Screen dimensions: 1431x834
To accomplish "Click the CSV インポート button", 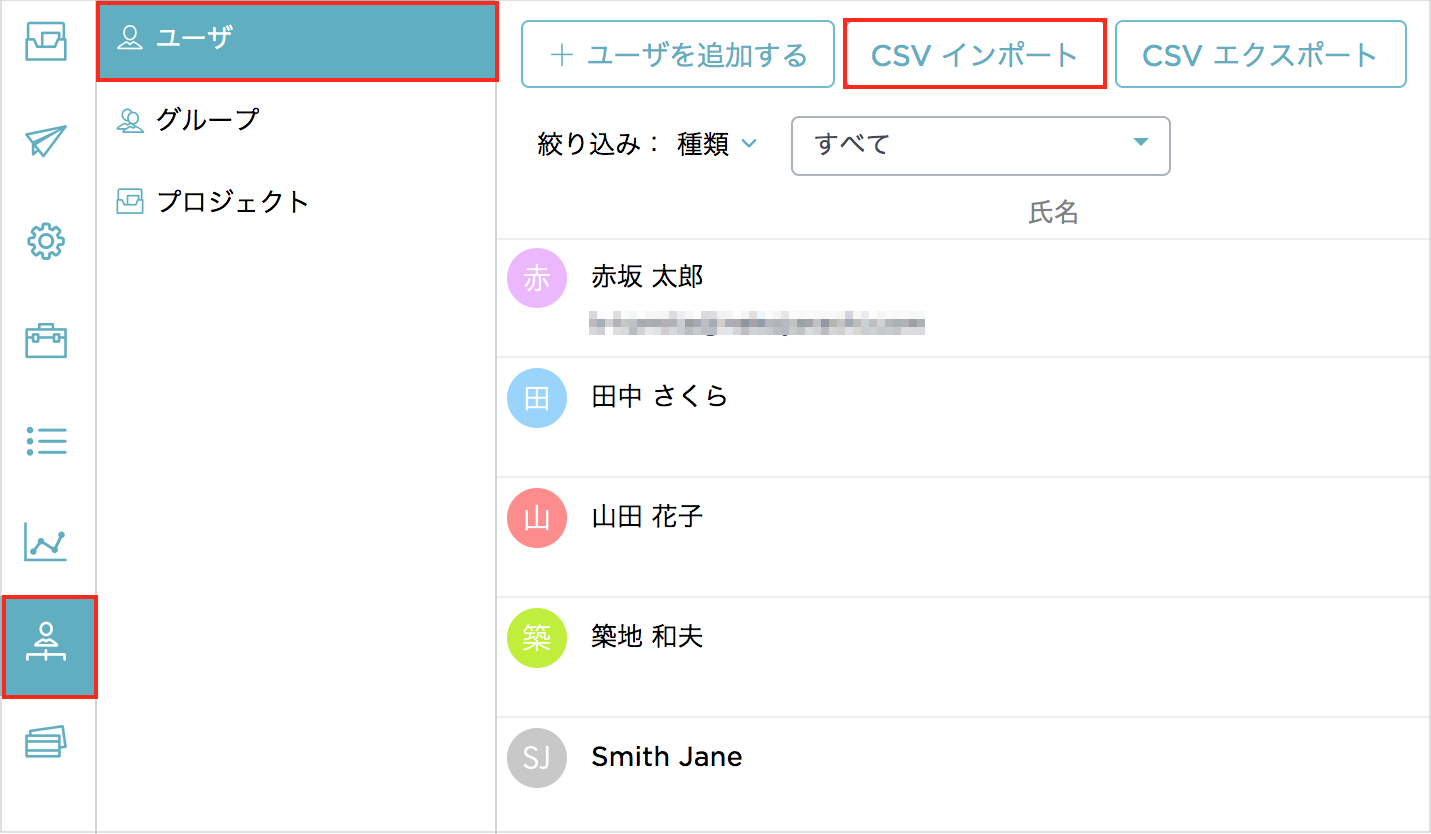I will (x=975, y=54).
